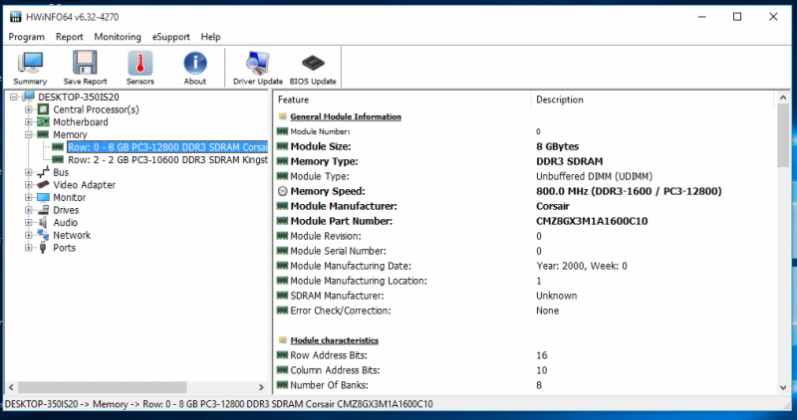The width and height of the screenshot is (797, 420).
Task: Expand the Audio node
Action: [x=28, y=223]
